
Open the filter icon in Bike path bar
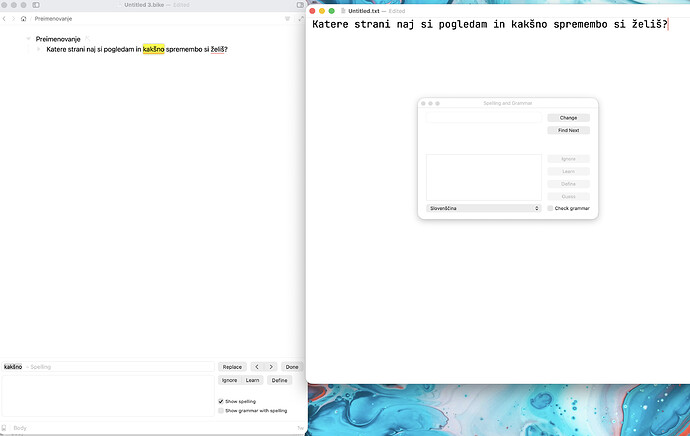point(287,19)
